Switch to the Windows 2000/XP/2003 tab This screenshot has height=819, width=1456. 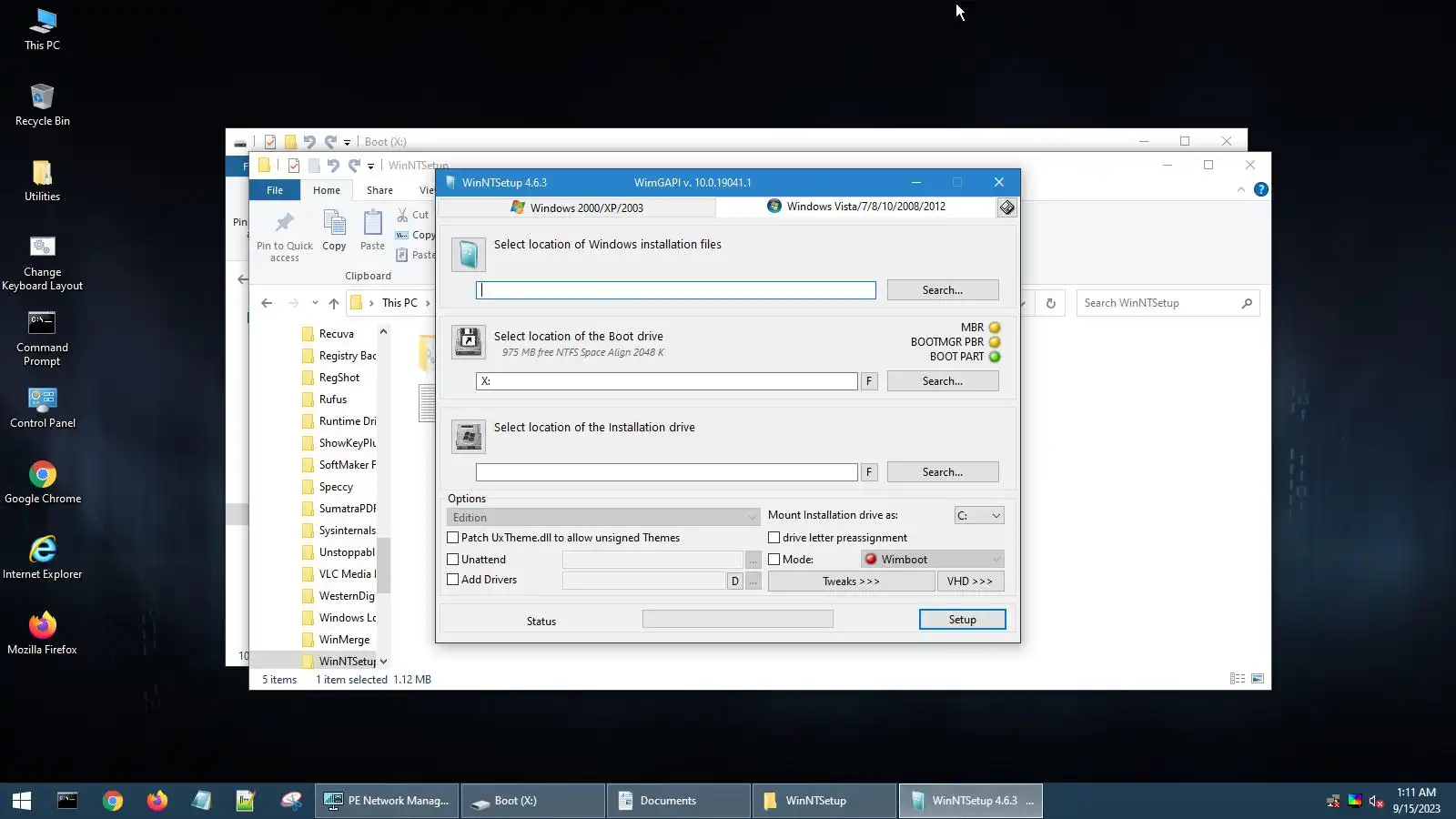point(577,207)
